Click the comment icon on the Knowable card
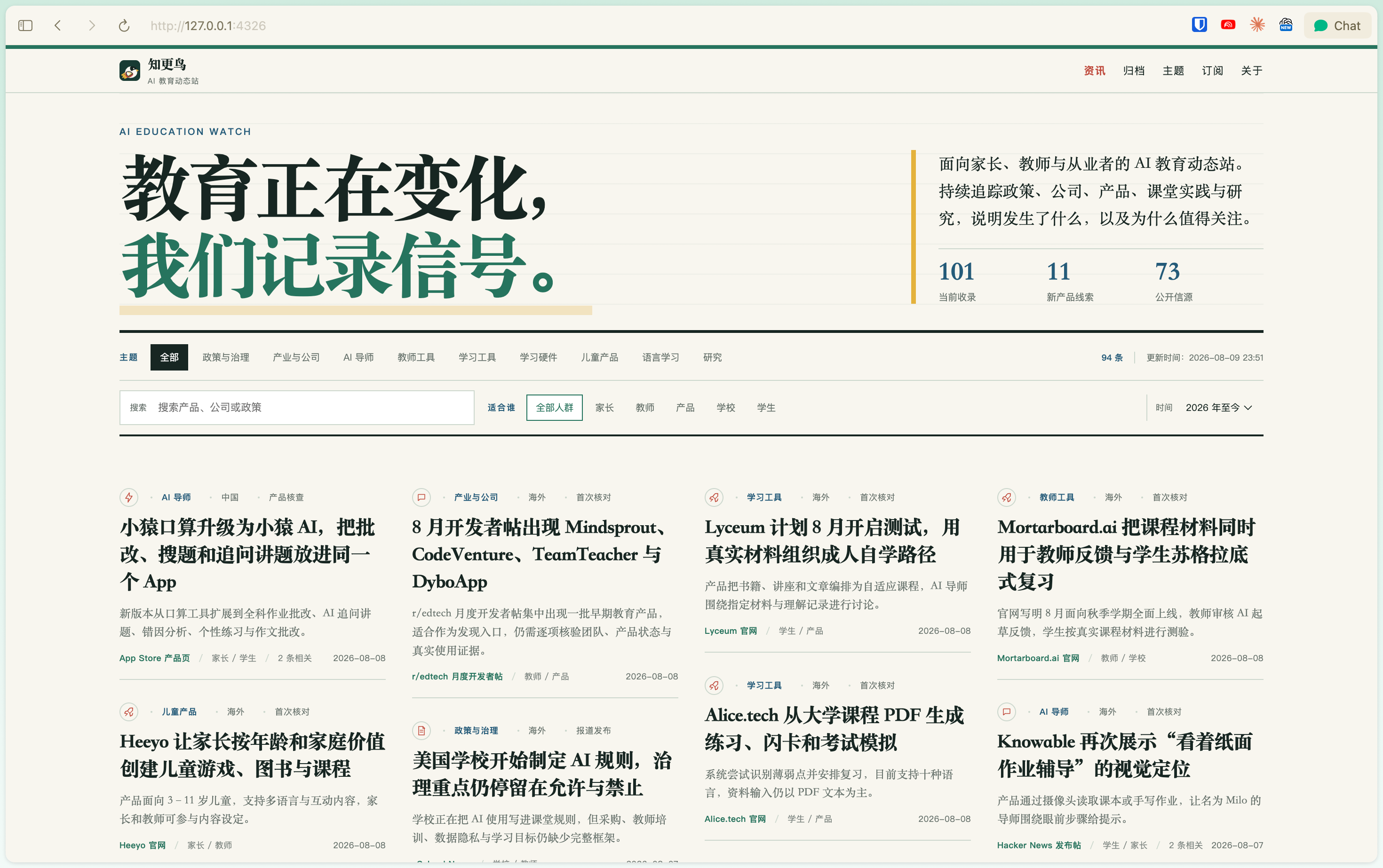The width and height of the screenshot is (1383, 868). pos(1007,712)
